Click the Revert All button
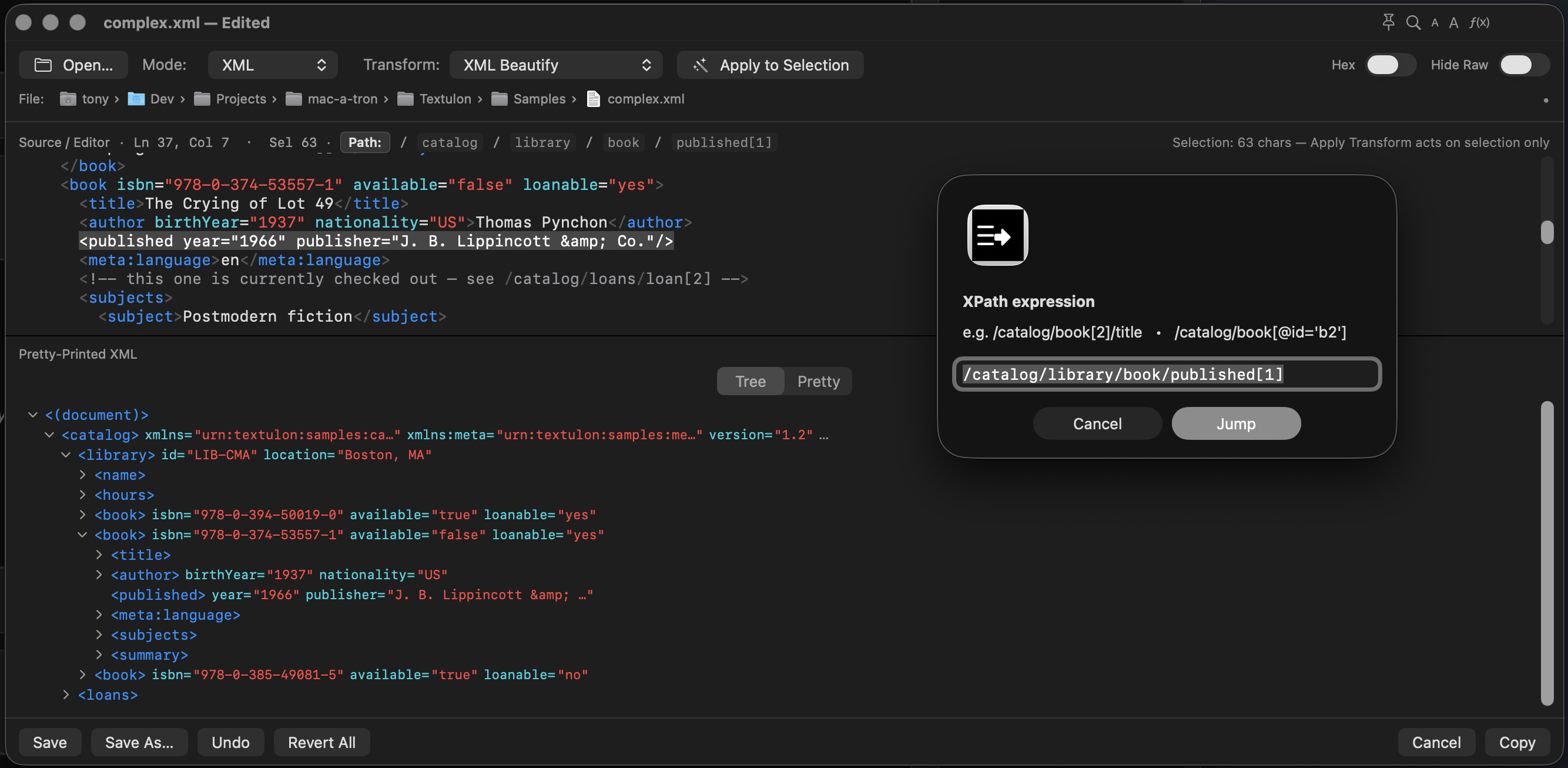The image size is (1568, 768). [x=321, y=743]
